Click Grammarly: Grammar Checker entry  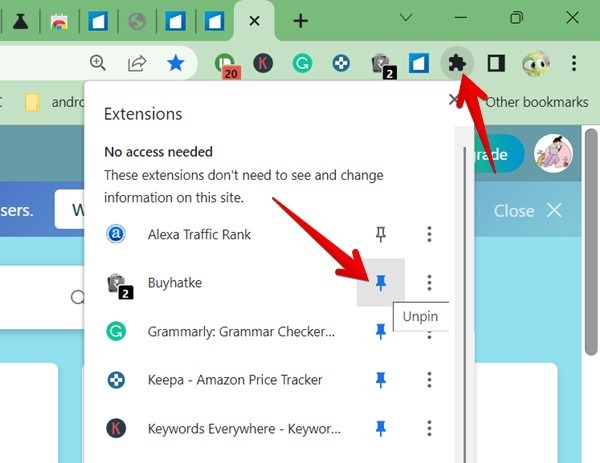tap(241, 331)
